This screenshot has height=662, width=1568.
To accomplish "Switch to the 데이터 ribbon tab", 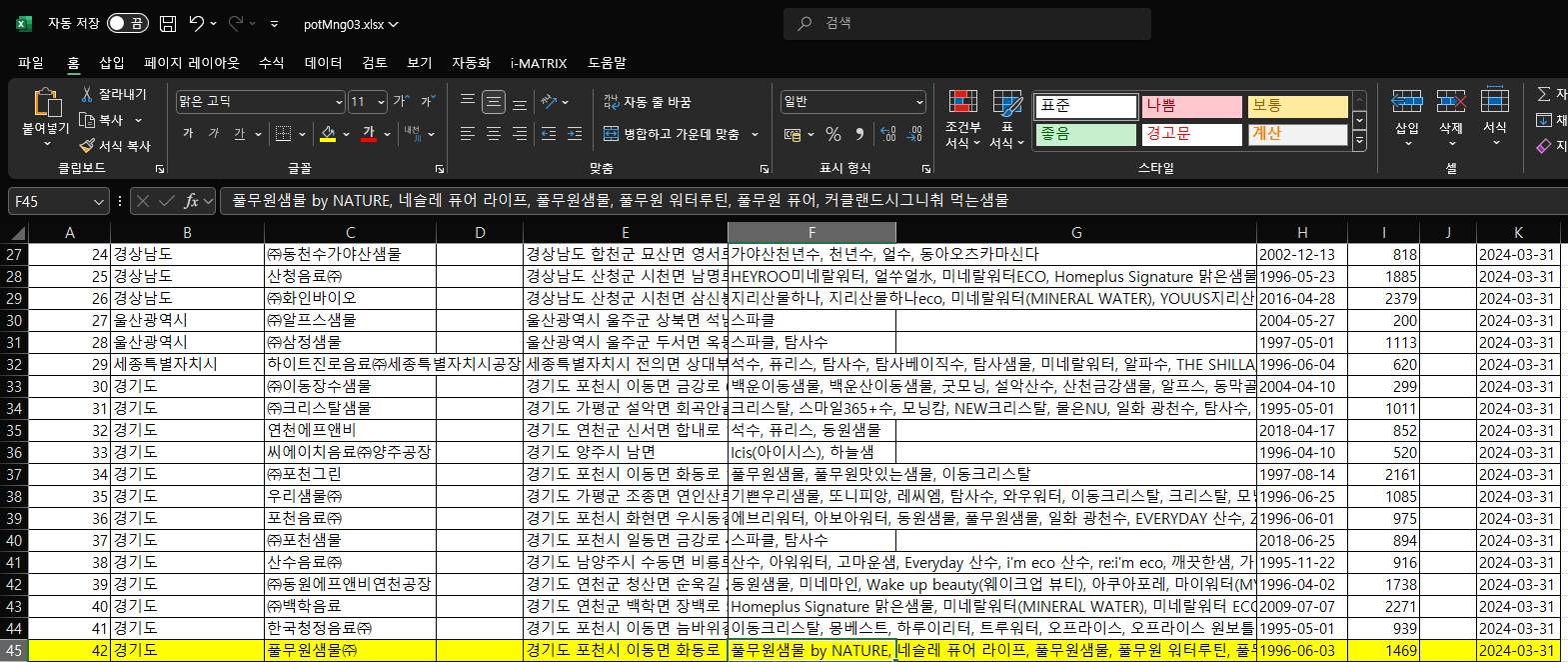I will [x=323, y=63].
